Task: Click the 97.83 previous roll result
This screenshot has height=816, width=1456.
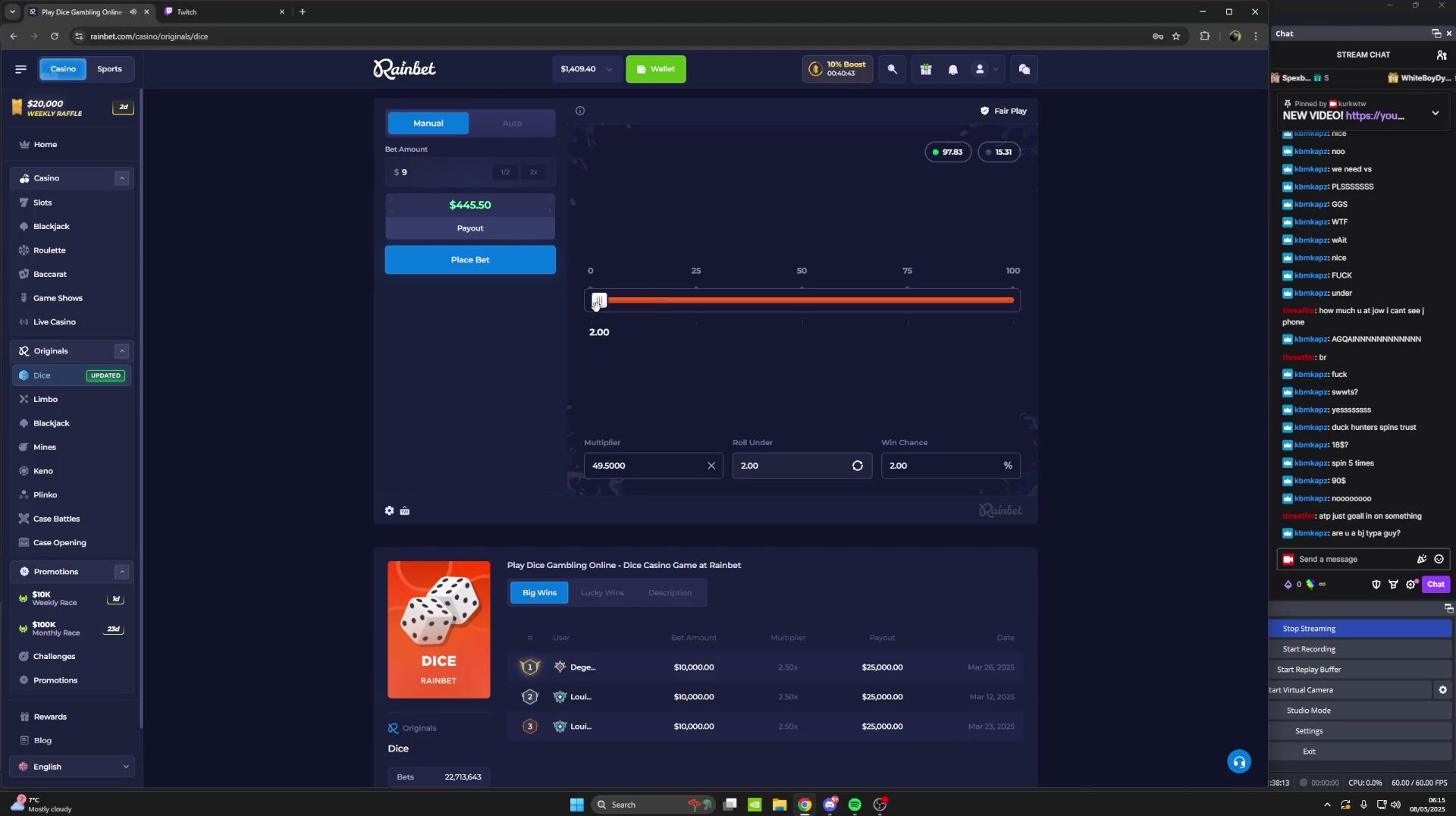Action: click(x=947, y=152)
